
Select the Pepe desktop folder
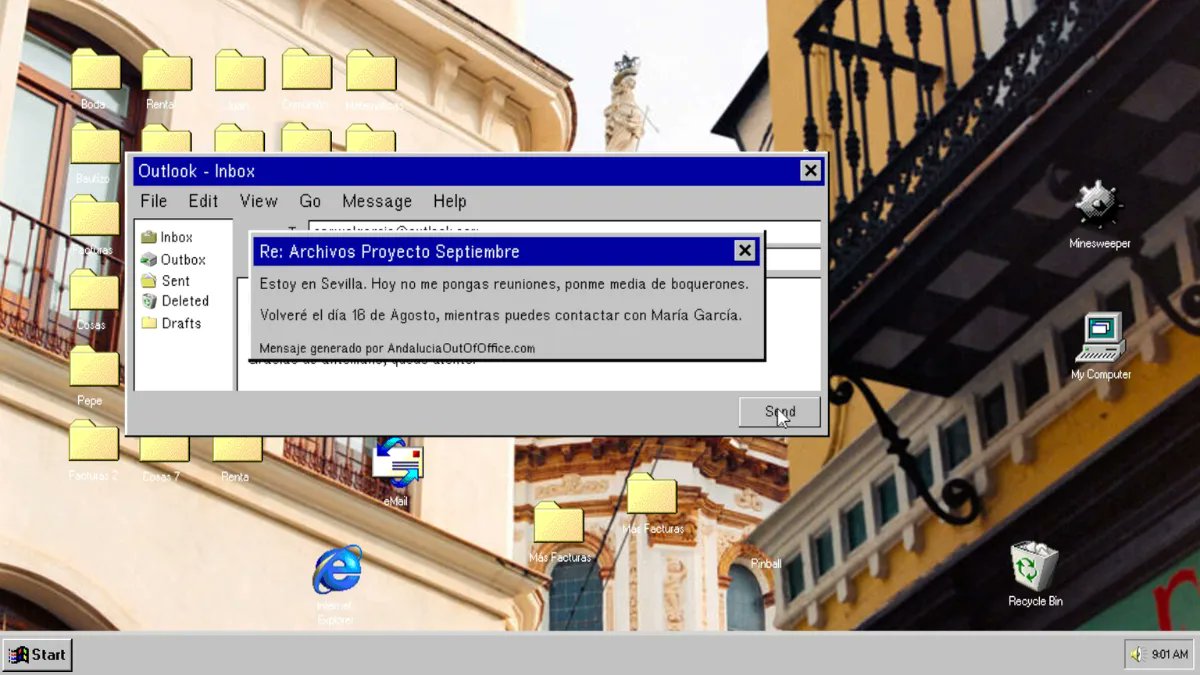[94, 376]
